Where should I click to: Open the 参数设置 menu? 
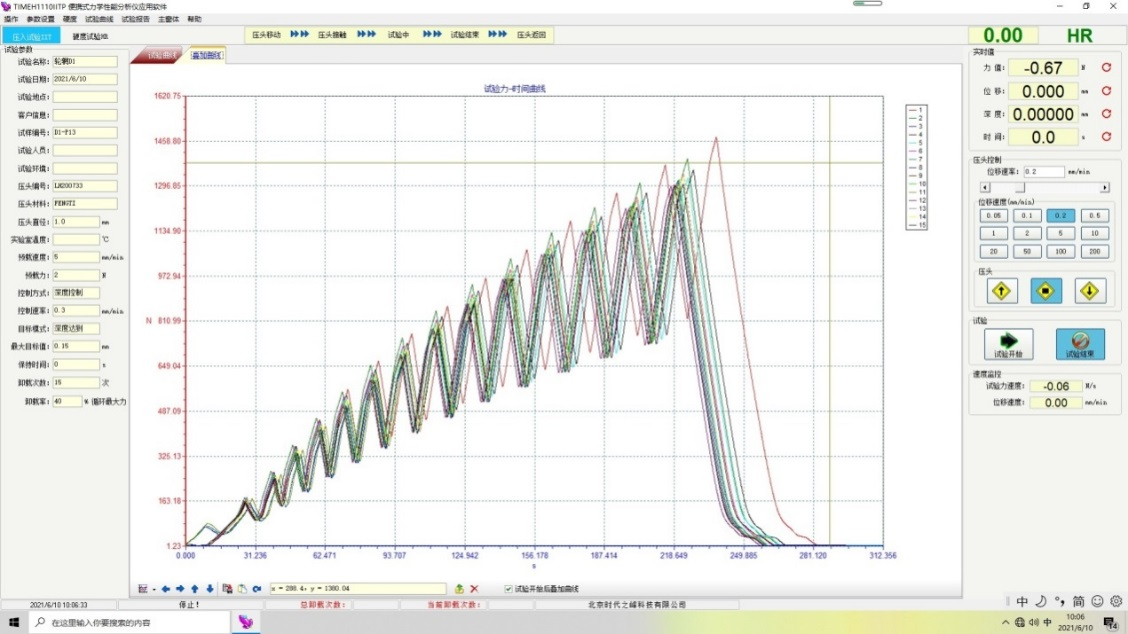41,19
